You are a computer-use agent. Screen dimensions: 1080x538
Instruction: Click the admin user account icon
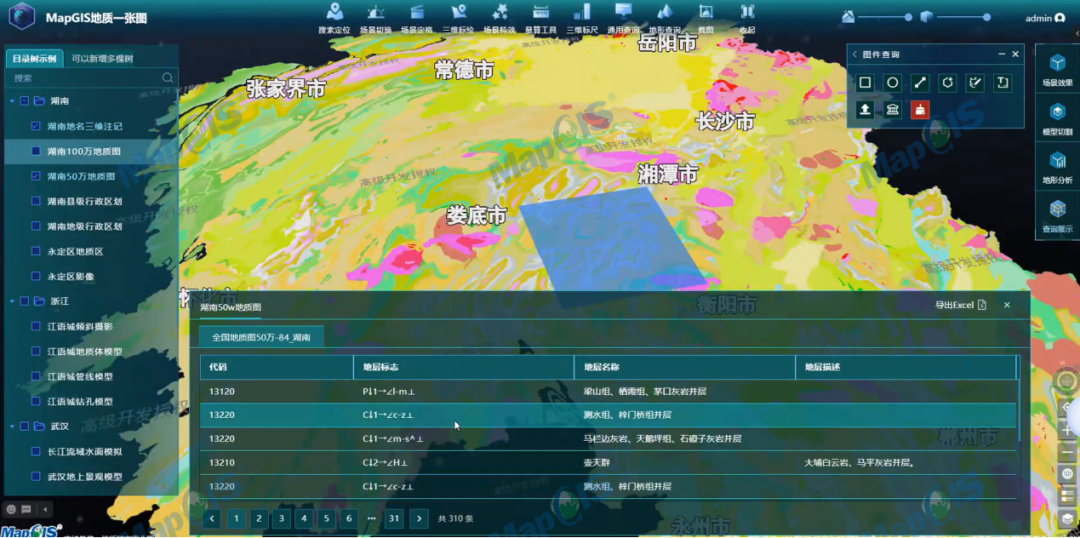[1059, 18]
